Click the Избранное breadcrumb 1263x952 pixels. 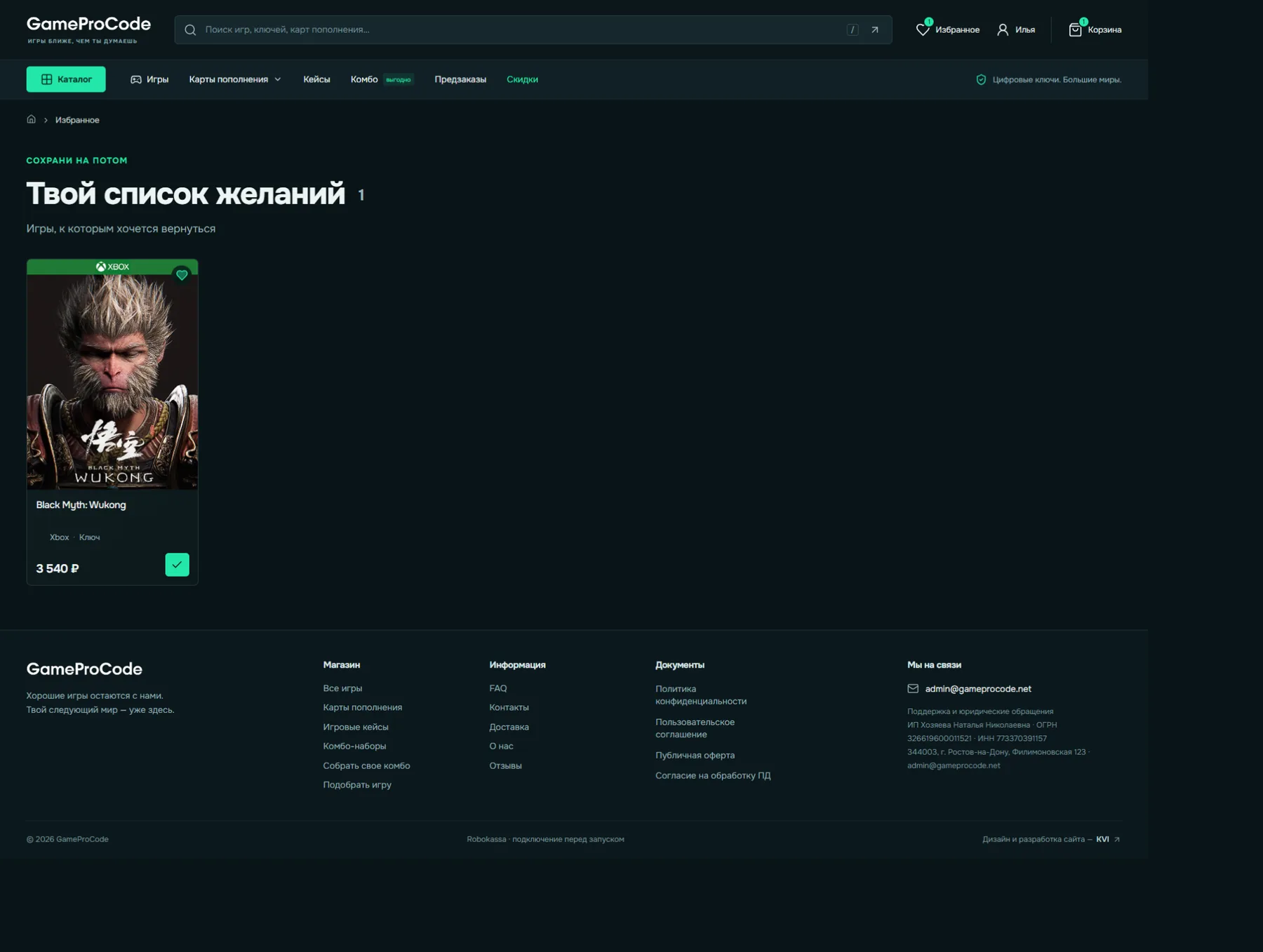(77, 120)
